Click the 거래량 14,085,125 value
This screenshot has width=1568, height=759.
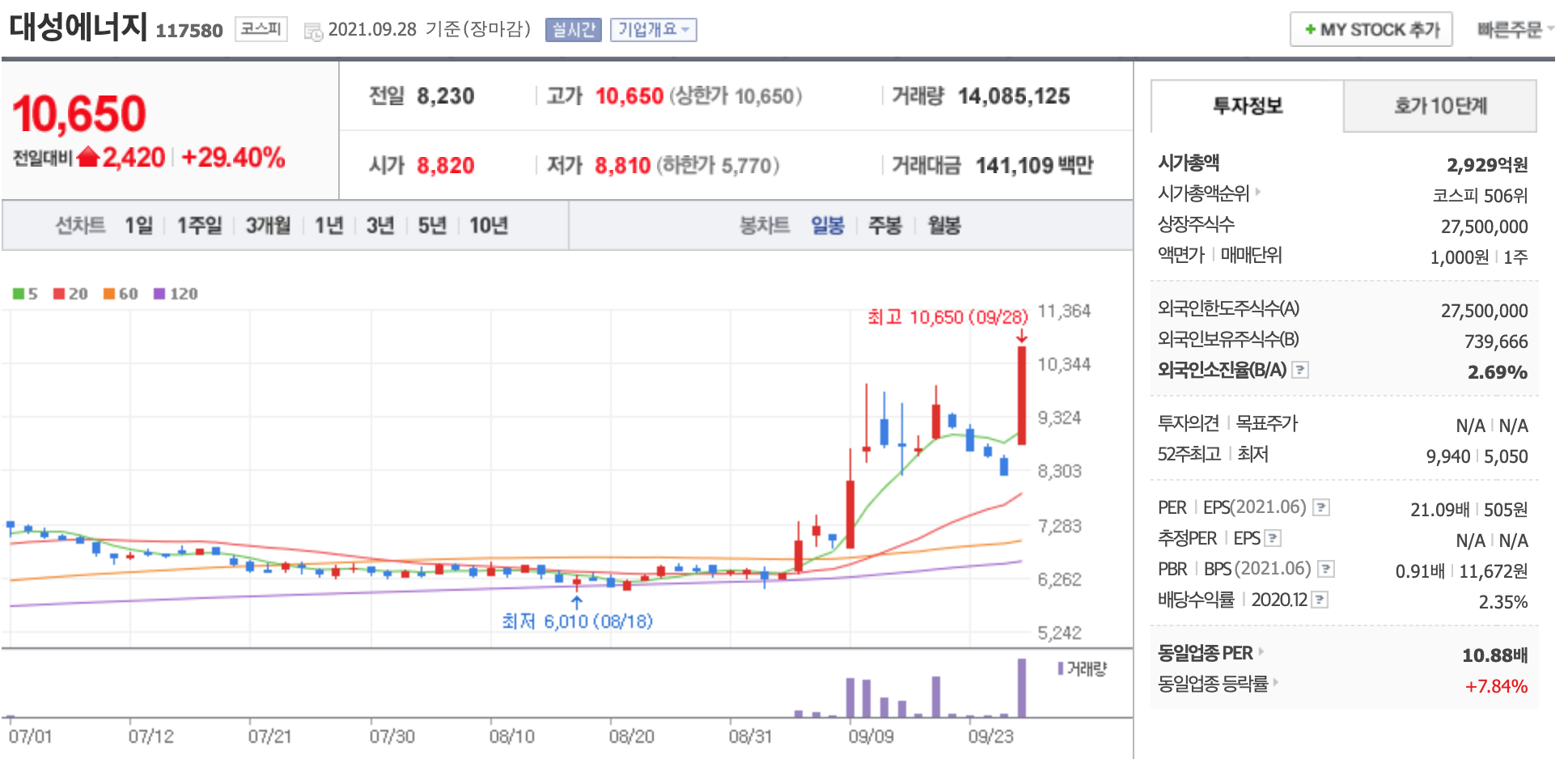click(x=1014, y=96)
